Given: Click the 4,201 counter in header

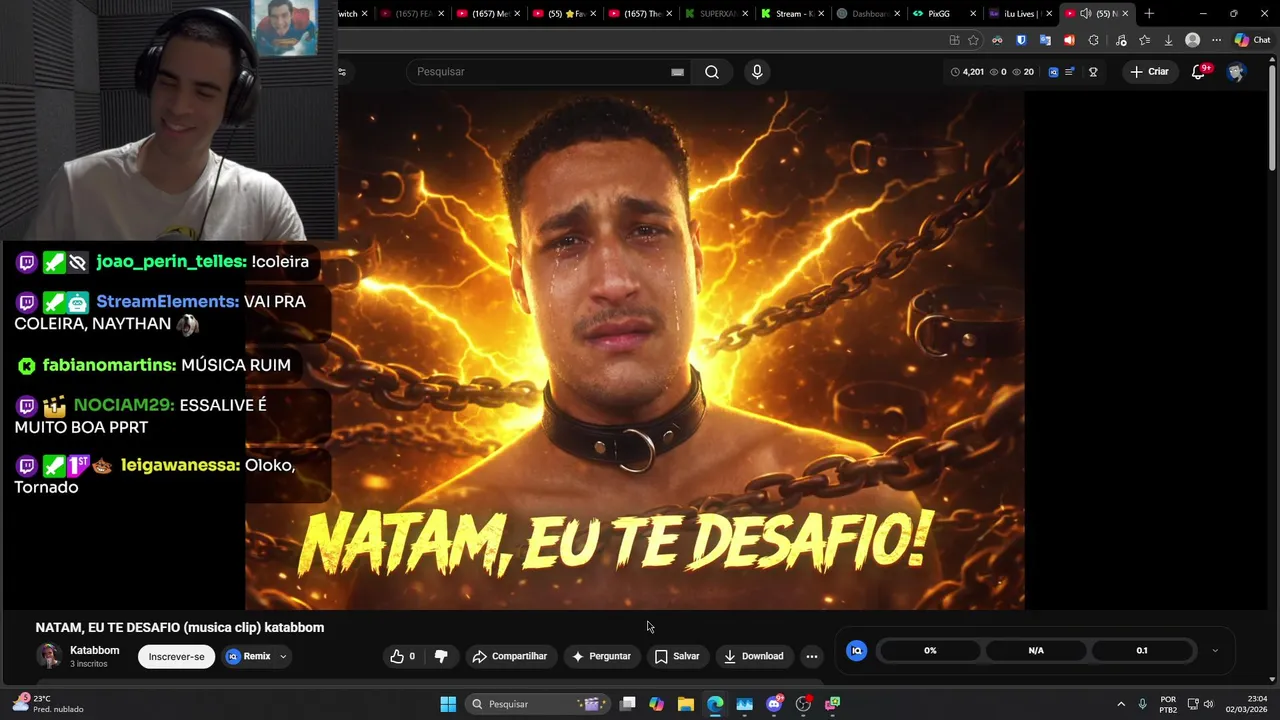Looking at the screenshot, I should click(967, 72).
